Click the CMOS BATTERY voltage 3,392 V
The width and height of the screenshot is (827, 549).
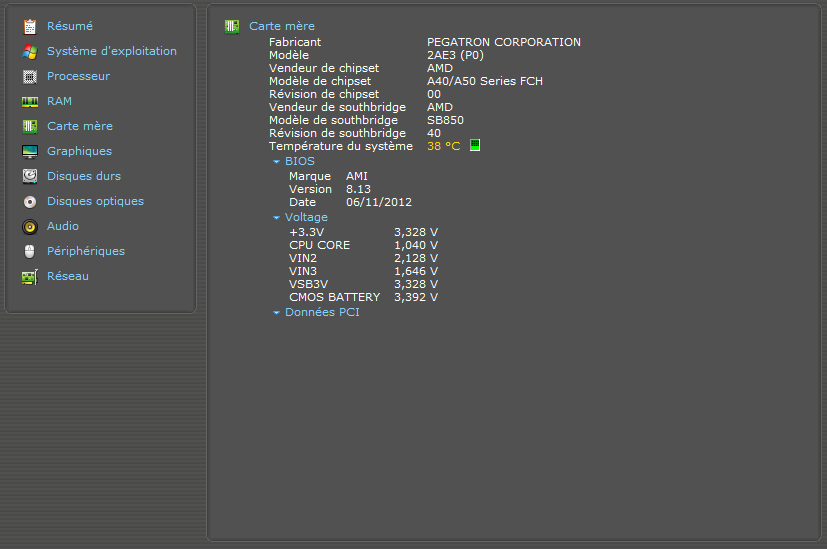tap(416, 297)
